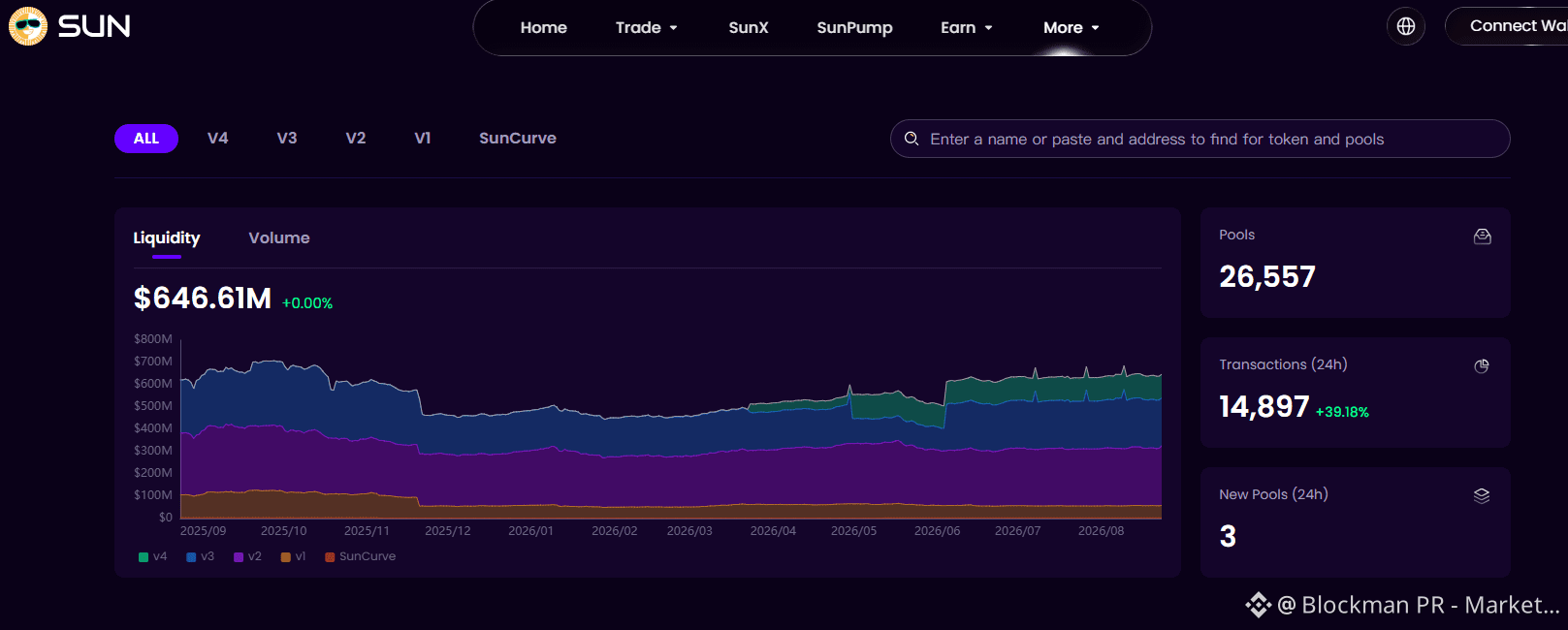This screenshot has height=630, width=1568.
Task: Expand the Trade dropdown menu
Action: tap(646, 27)
